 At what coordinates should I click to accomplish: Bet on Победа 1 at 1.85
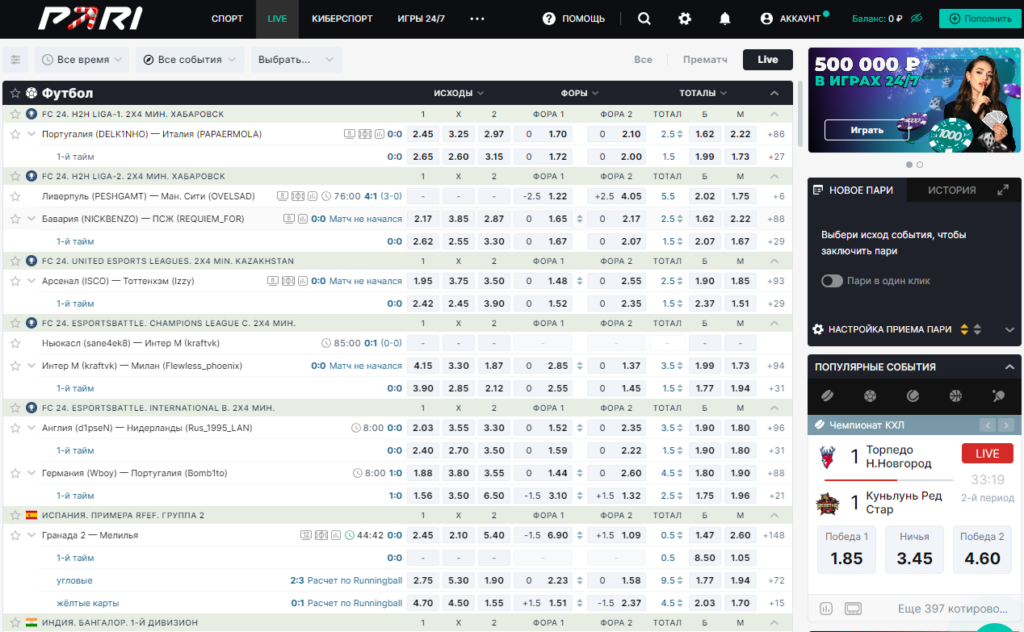tap(846, 550)
